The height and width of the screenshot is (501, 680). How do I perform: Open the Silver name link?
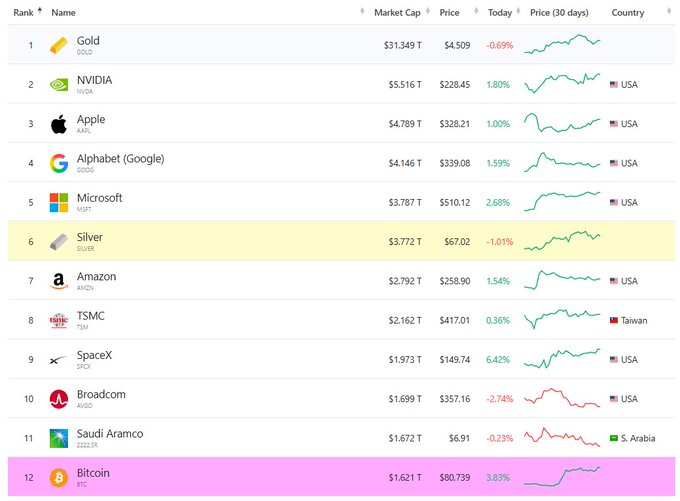(x=90, y=237)
